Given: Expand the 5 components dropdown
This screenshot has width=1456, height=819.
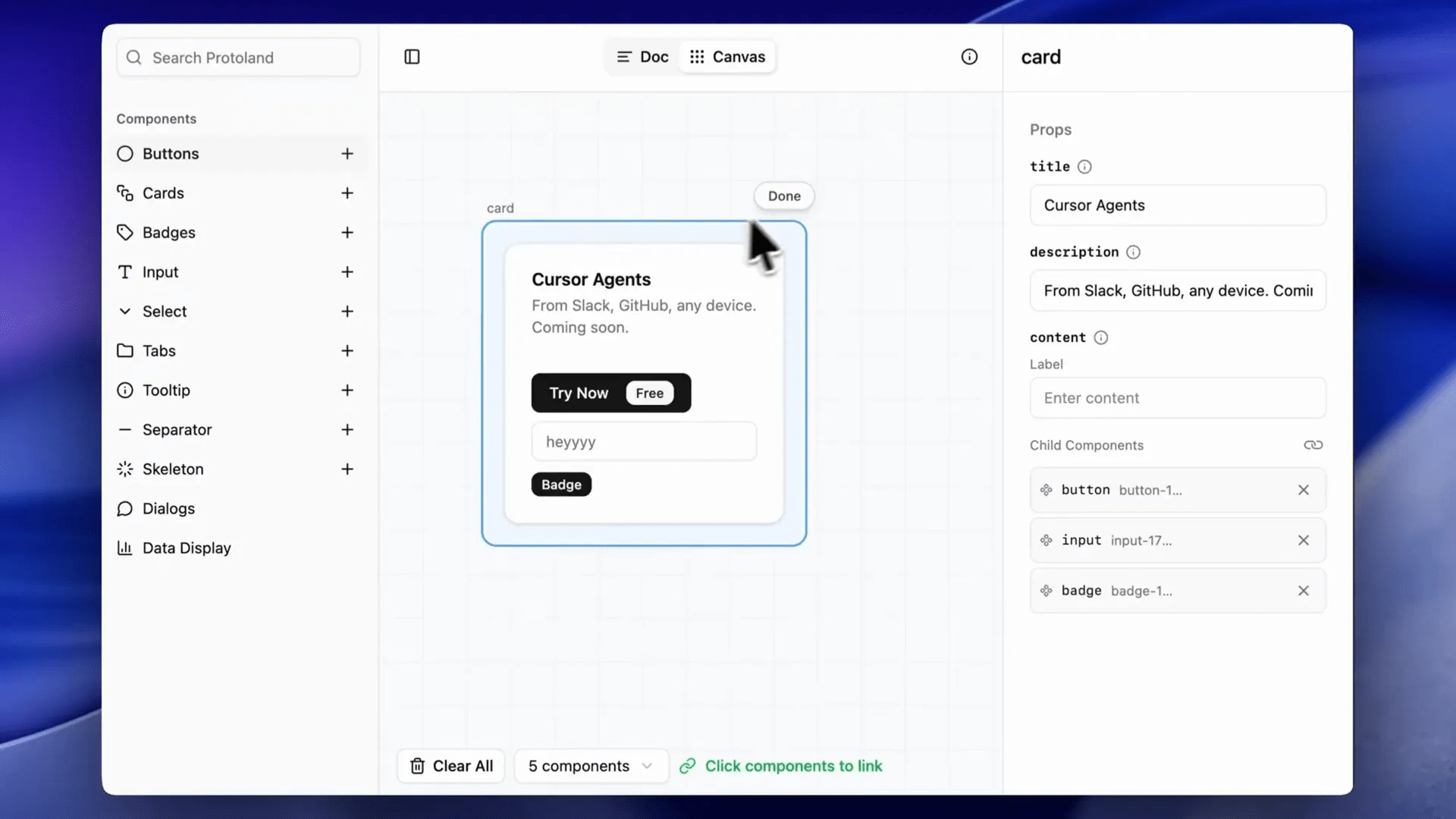Looking at the screenshot, I should (591, 766).
